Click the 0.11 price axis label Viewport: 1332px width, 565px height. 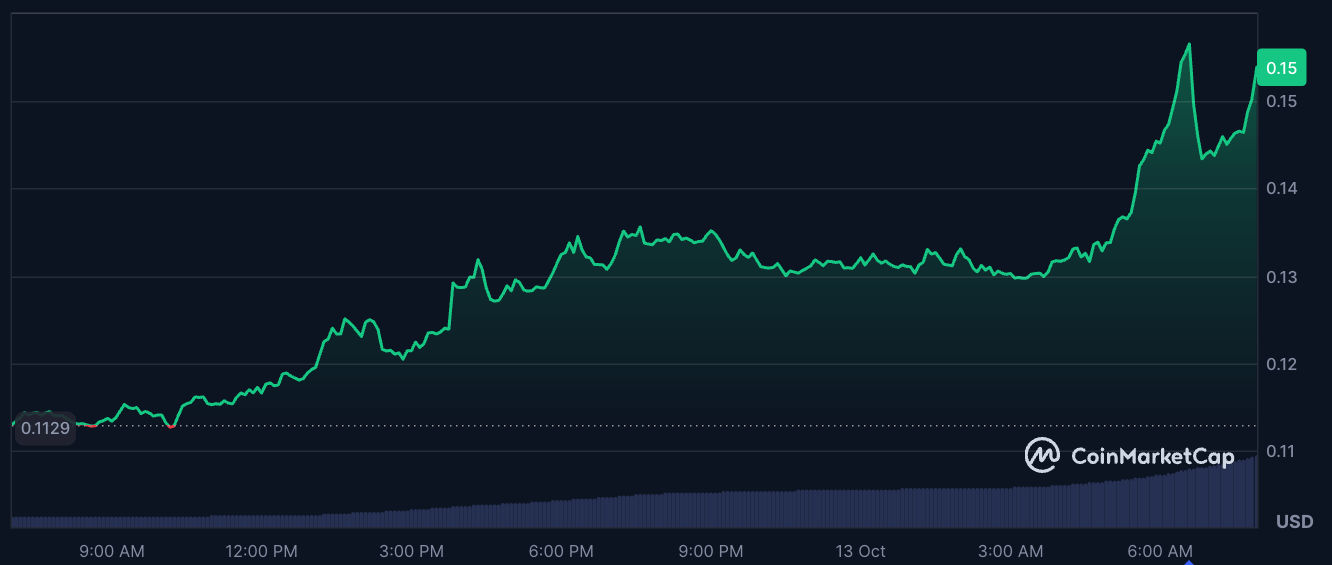click(1281, 452)
